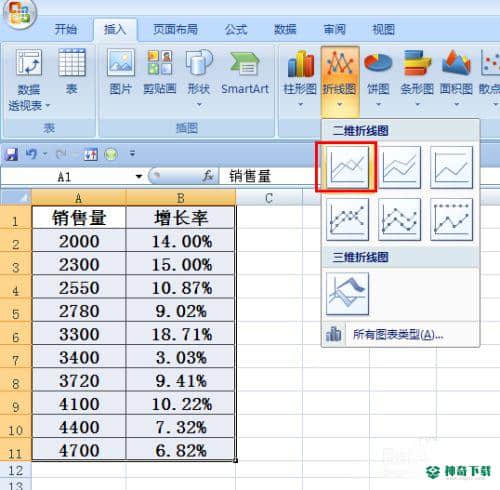
Task: Switch to the 开始 tab
Action: (65, 30)
